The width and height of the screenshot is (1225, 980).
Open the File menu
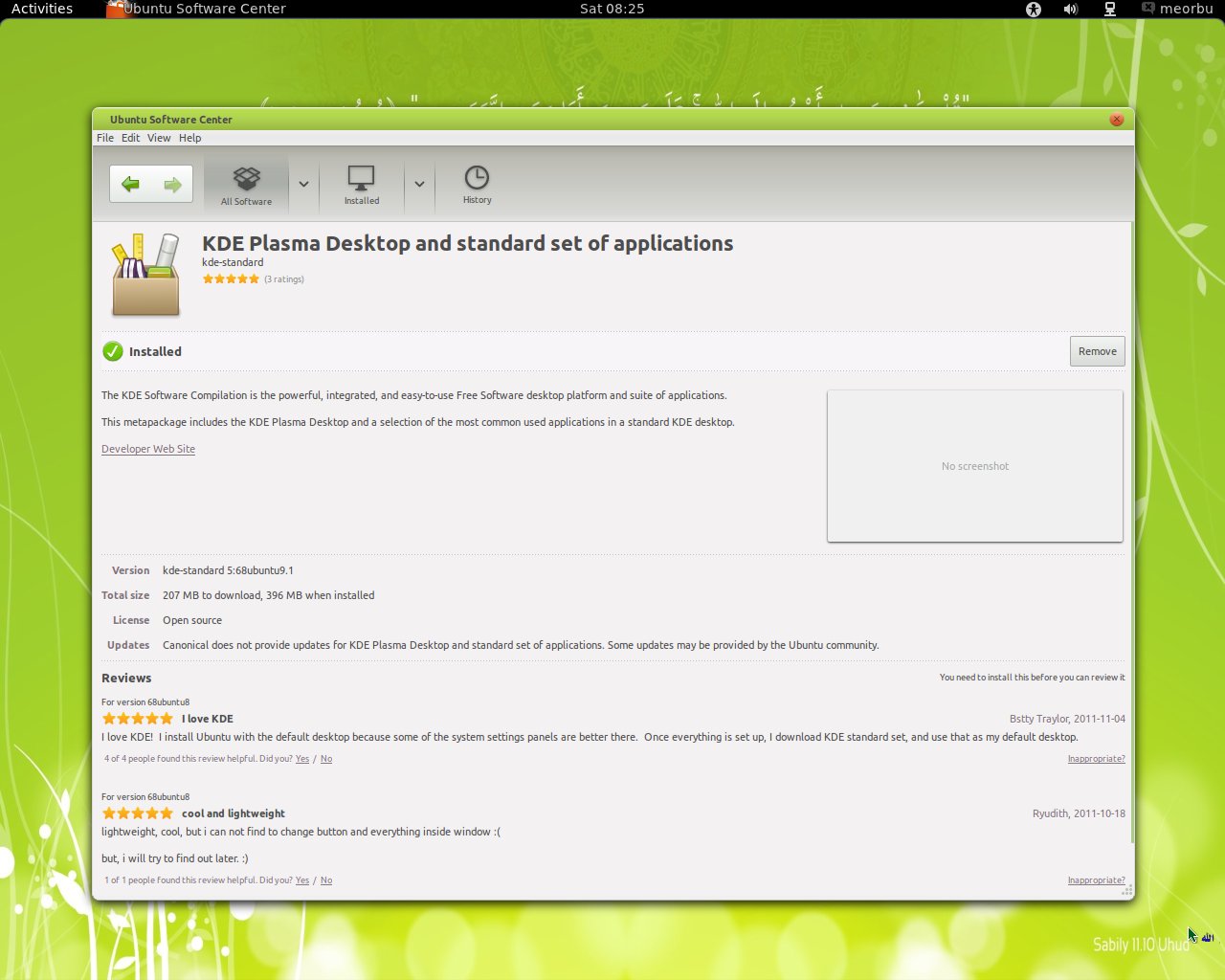[x=104, y=137]
